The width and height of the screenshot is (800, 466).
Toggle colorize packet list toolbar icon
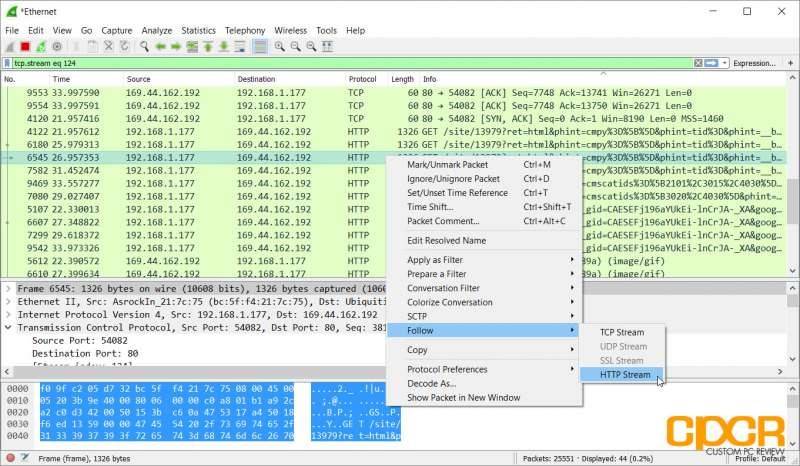click(x=260, y=47)
